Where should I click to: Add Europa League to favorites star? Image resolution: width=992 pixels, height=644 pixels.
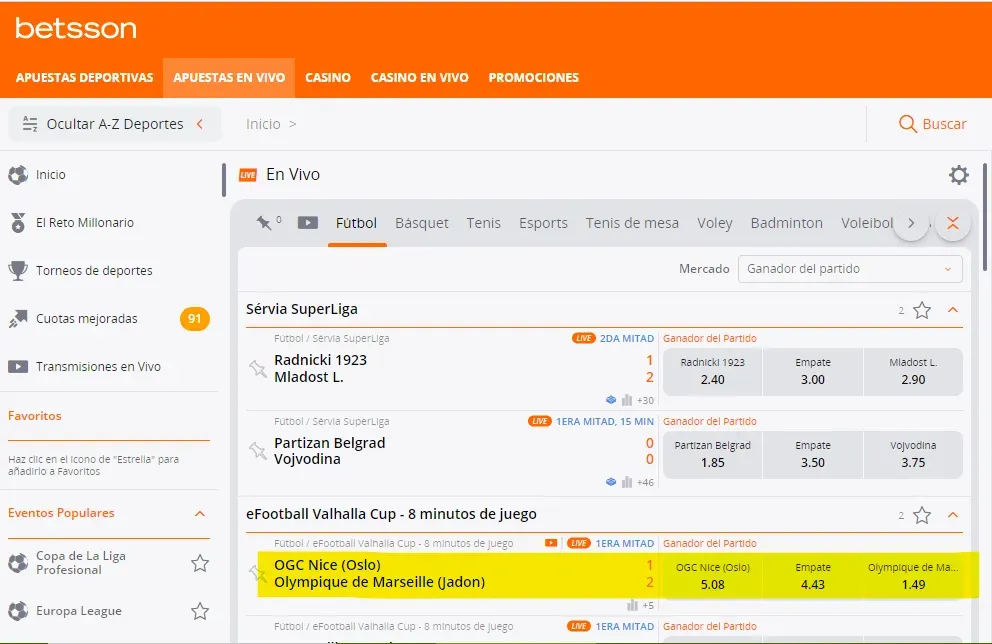(x=200, y=611)
